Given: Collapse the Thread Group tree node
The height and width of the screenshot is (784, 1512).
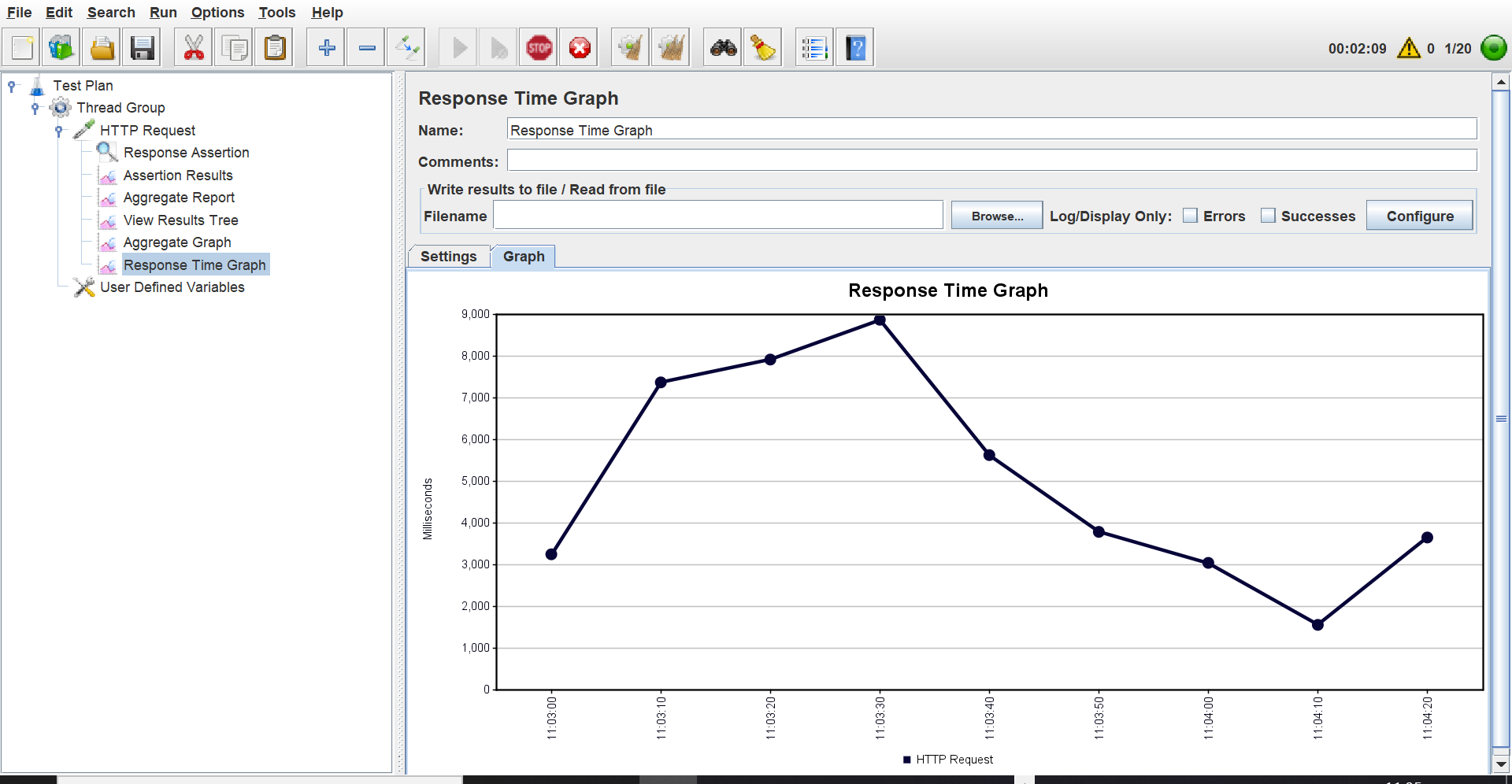Looking at the screenshot, I should 35,108.
